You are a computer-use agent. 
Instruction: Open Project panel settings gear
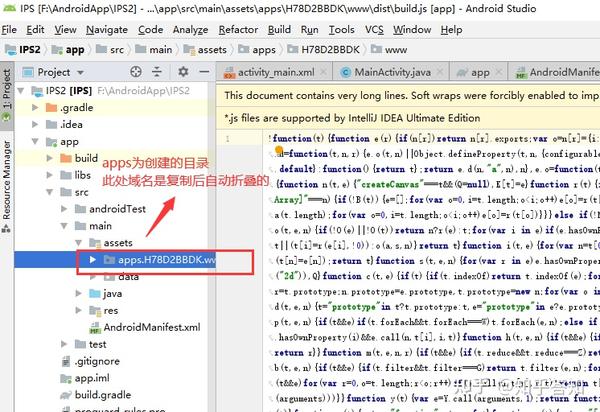pos(183,72)
